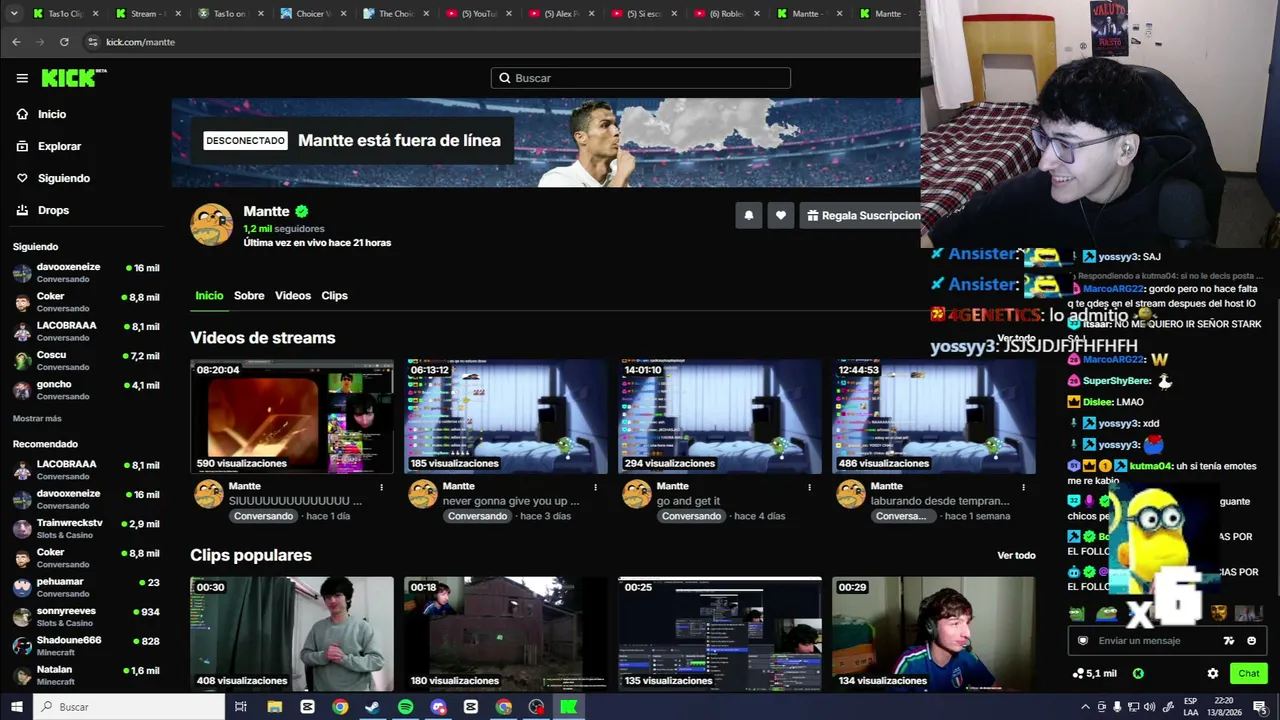
Task: Open the Windows Start menu
Action: (x=16, y=707)
